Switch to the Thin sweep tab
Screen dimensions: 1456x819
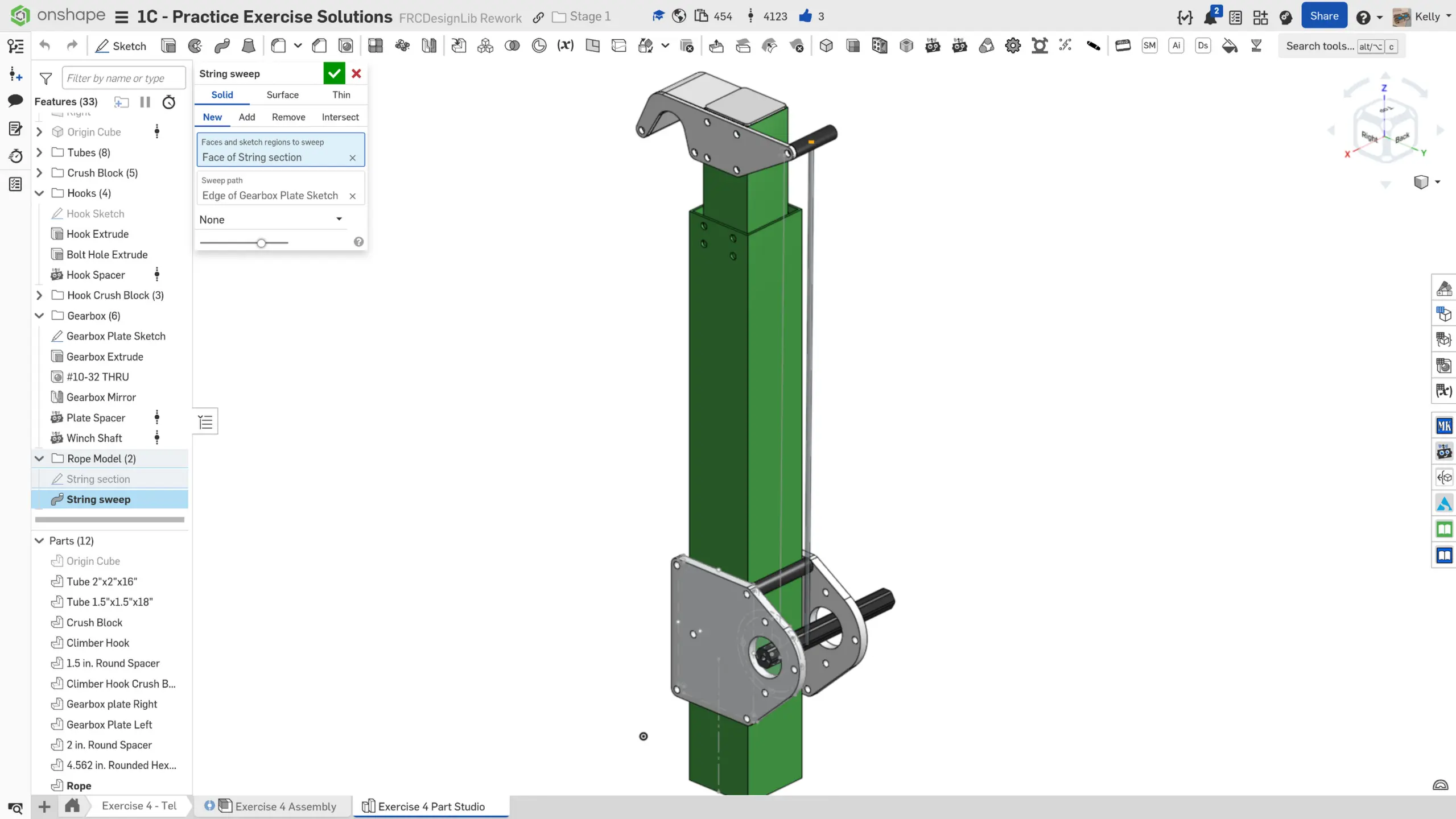tap(341, 95)
